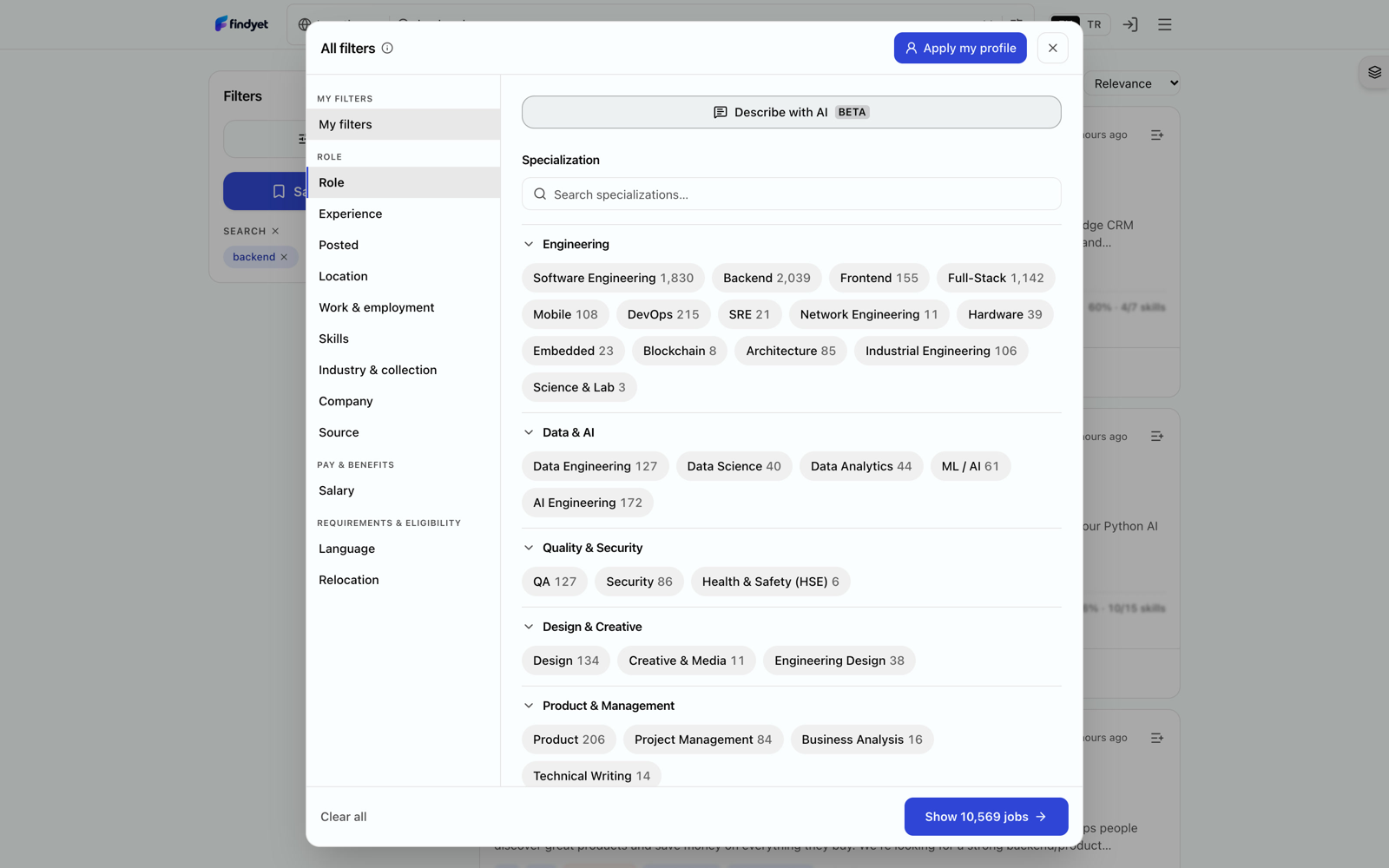Toggle the Backend 2,039 specialization chip
Image resolution: width=1389 pixels, height=868 pixels.
point(767,278)
